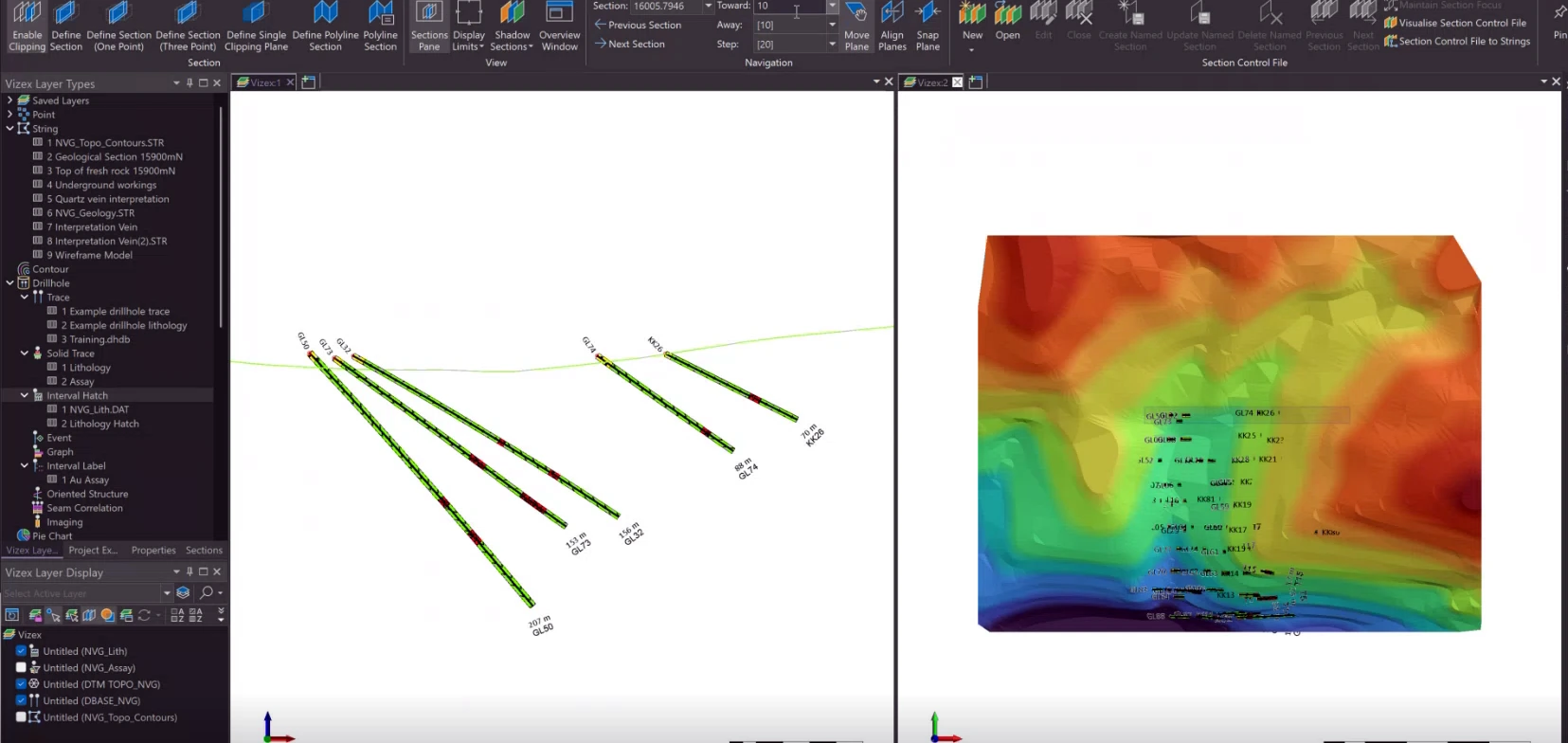This screenshot has width=1568, height=743.
Task: Toggle the Untitled (NVG_Topo_Contours) checkbox
Action: coord(21,717)
